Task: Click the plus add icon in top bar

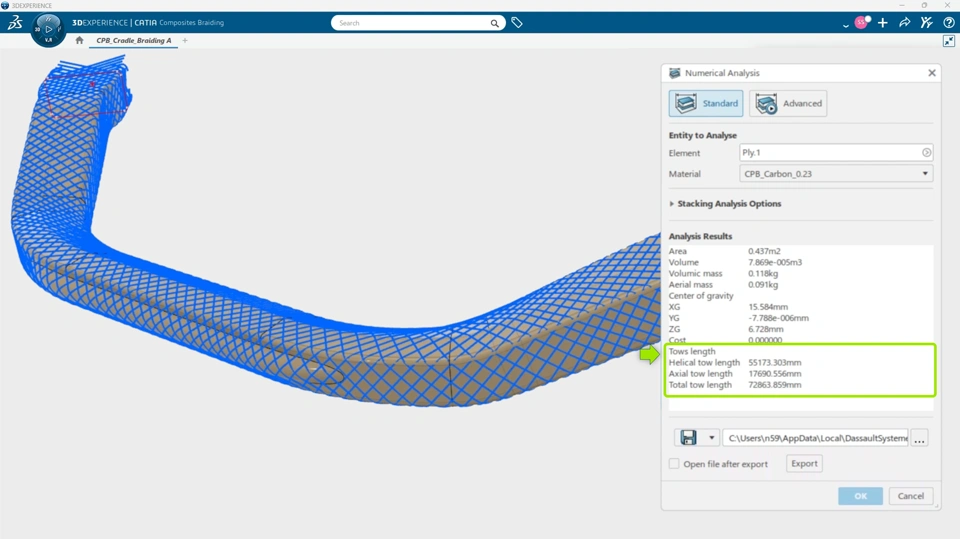Action: [x=882, y=23]
